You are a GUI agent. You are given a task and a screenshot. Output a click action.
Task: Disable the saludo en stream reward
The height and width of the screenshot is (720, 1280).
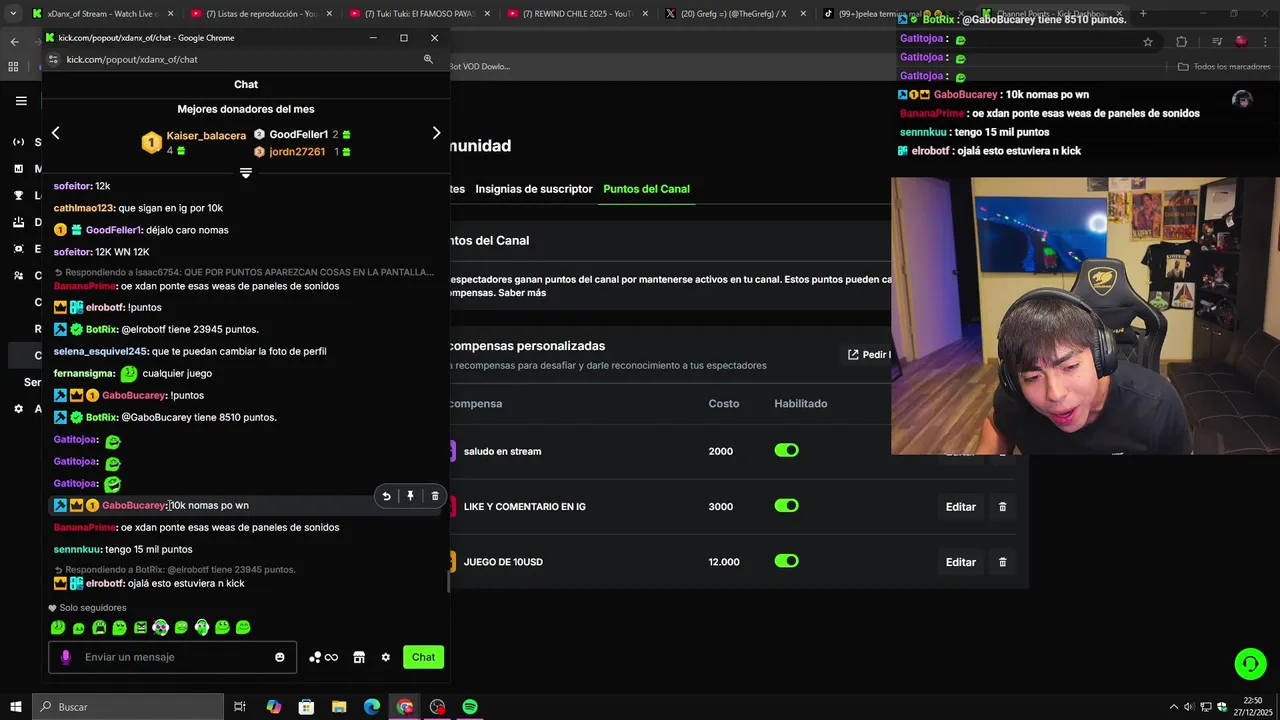787,450
